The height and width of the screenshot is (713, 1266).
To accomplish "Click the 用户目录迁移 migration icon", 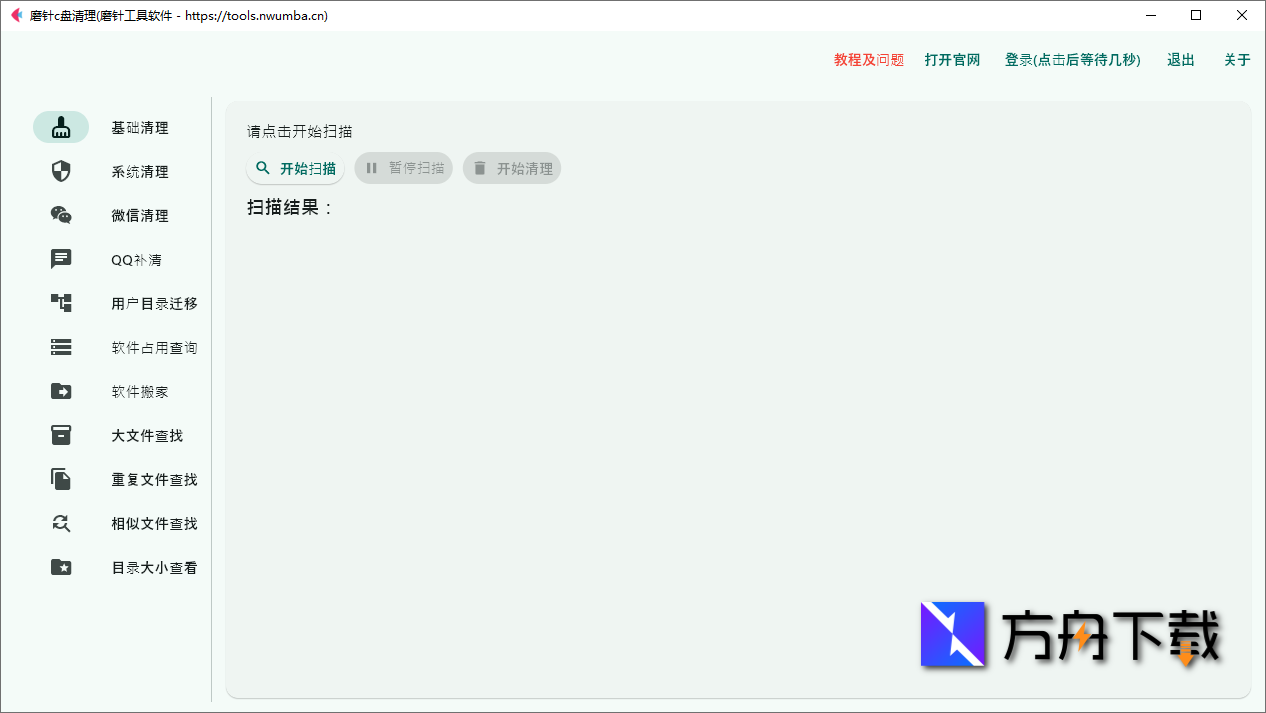I will click(x=61, y=303).
